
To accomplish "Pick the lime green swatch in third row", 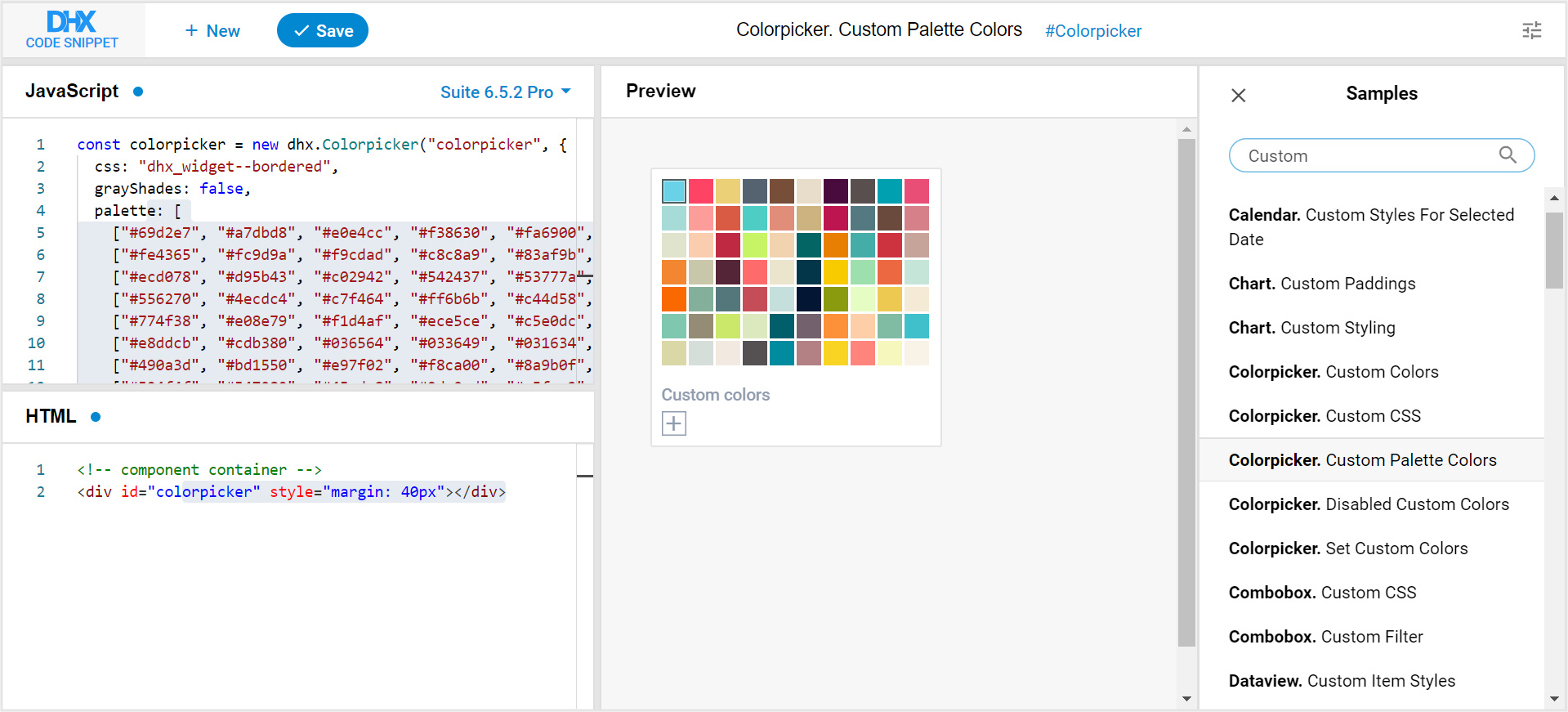I will [755, 245].
